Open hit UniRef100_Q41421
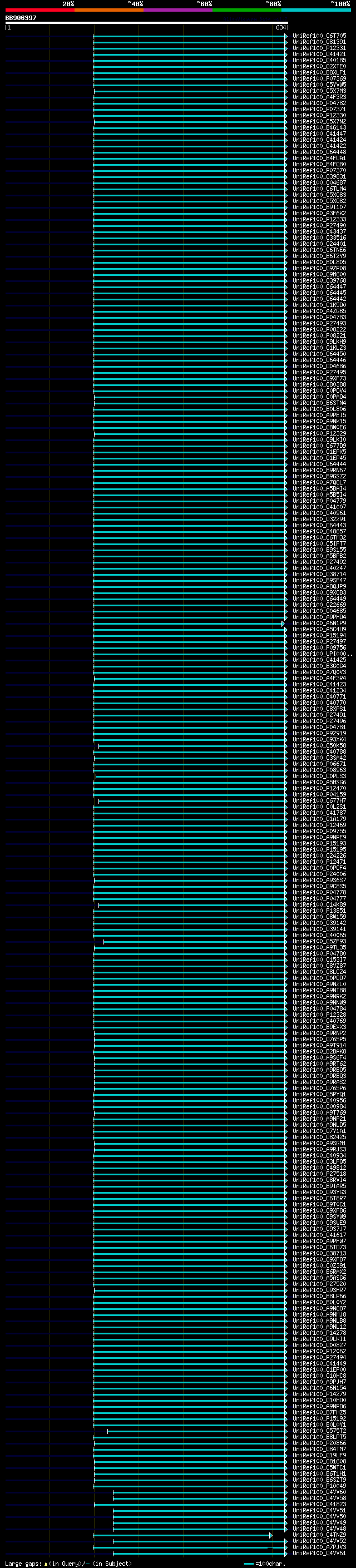Screen dimensions: 356x1568 click(319, 54)
